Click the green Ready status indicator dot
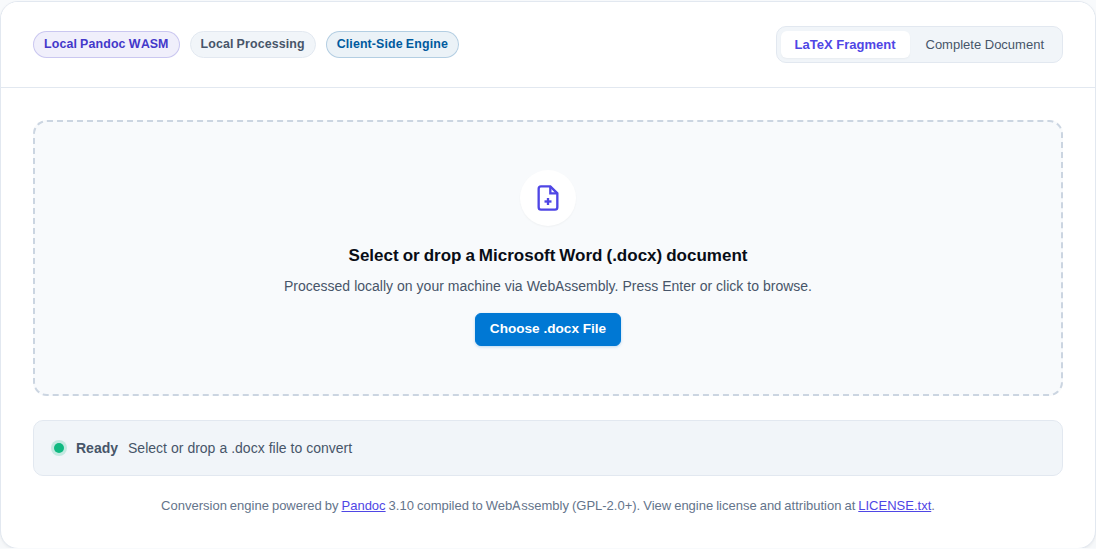The image size is (1096, 549). pyautogui.click(x=59, y=448)
